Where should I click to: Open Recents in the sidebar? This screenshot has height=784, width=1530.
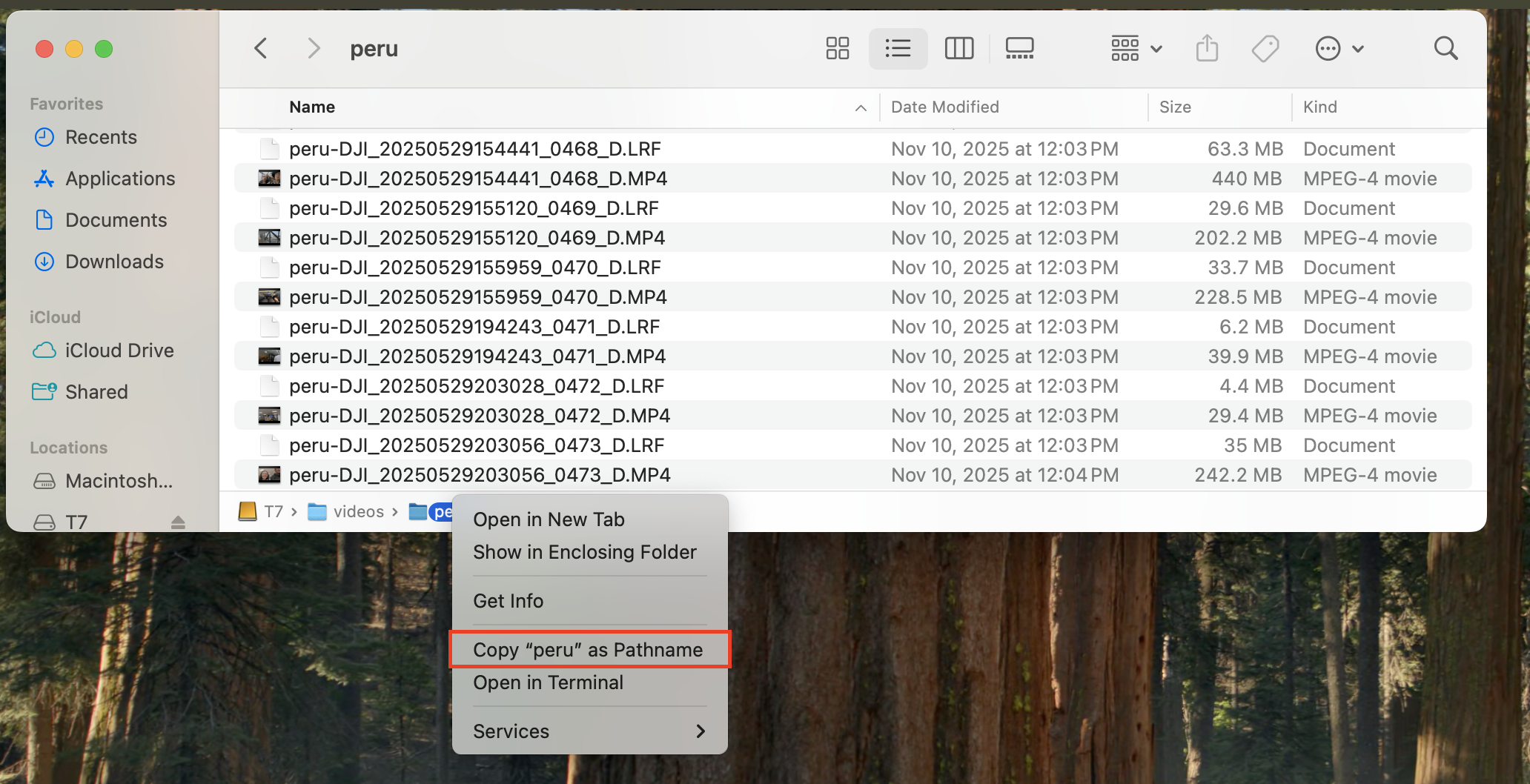coord(101,137)
